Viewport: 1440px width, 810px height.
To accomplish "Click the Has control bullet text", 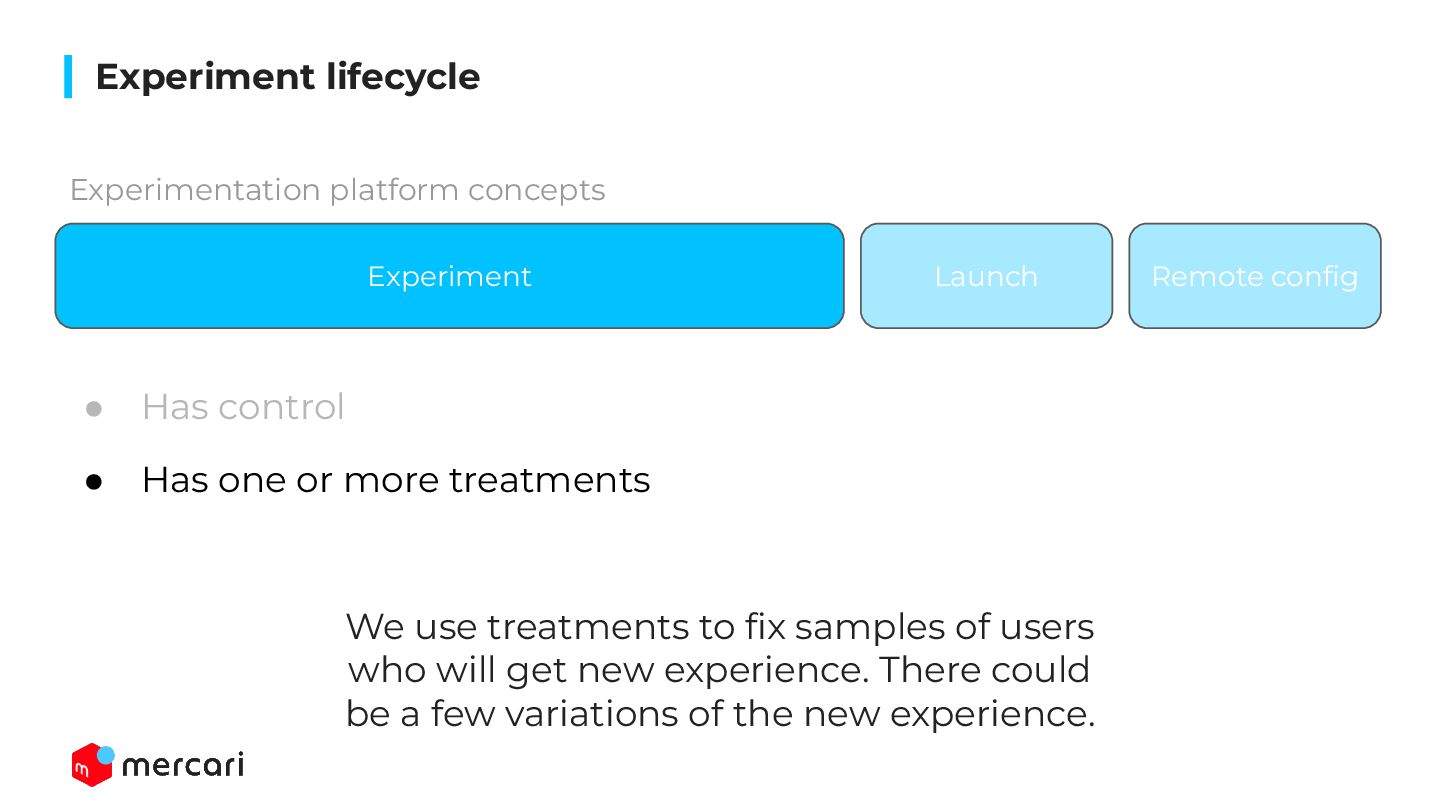I will (x=243, y=407).
